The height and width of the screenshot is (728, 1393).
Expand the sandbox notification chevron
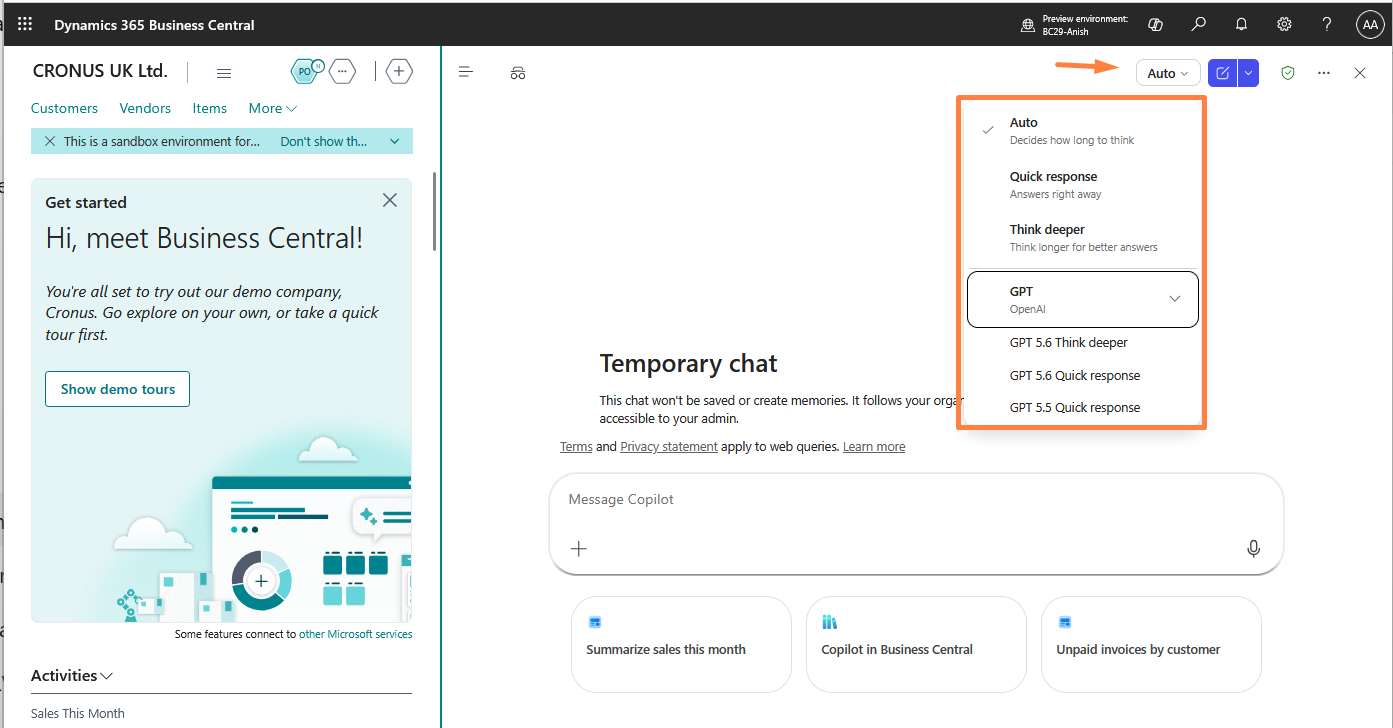click(x=395, y=141)
